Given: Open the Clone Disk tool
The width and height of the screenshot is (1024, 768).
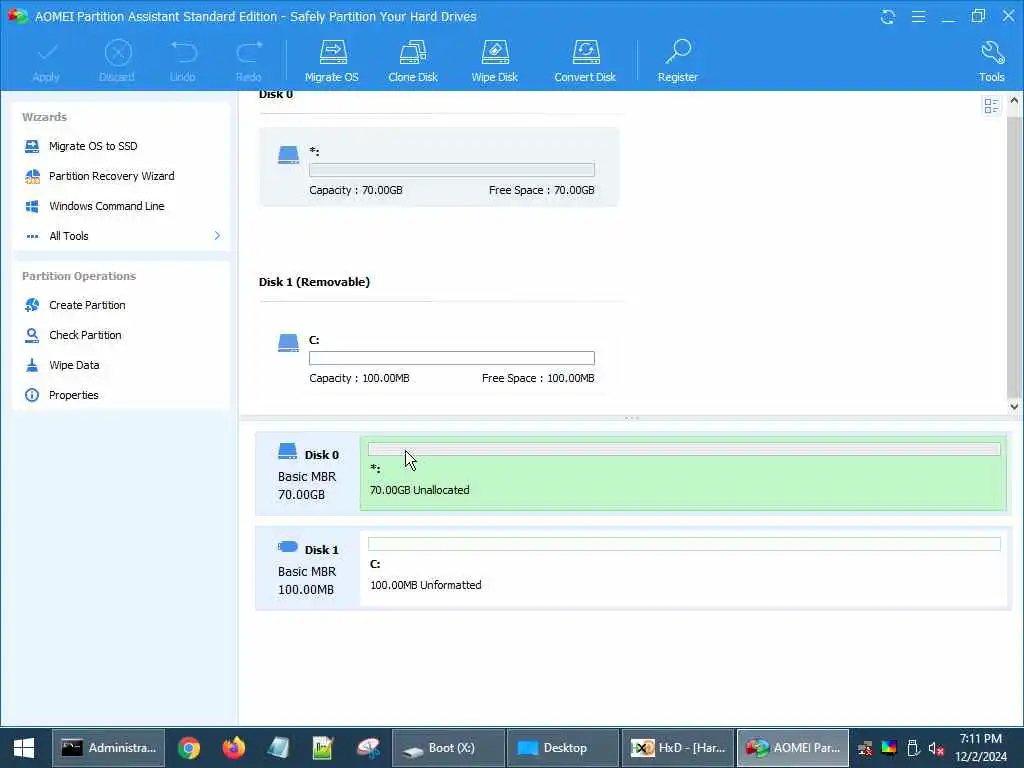Looking at the screenshot, I should click(413, 62).
